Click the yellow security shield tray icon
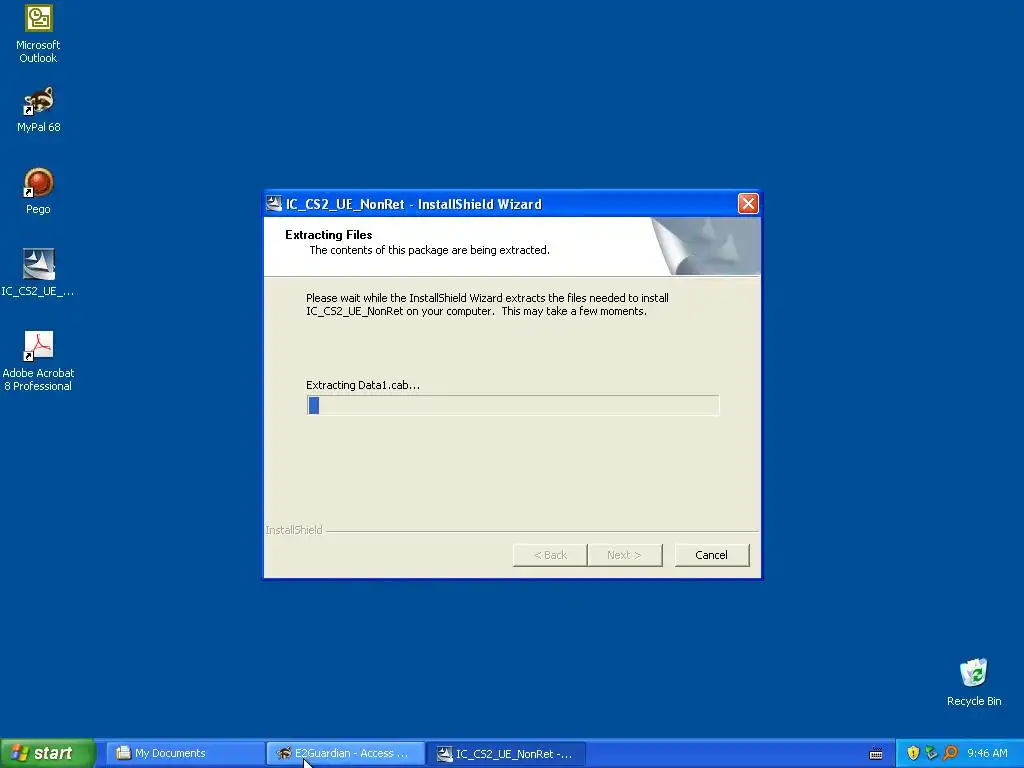1024x768 pixels. click(913, 754)
